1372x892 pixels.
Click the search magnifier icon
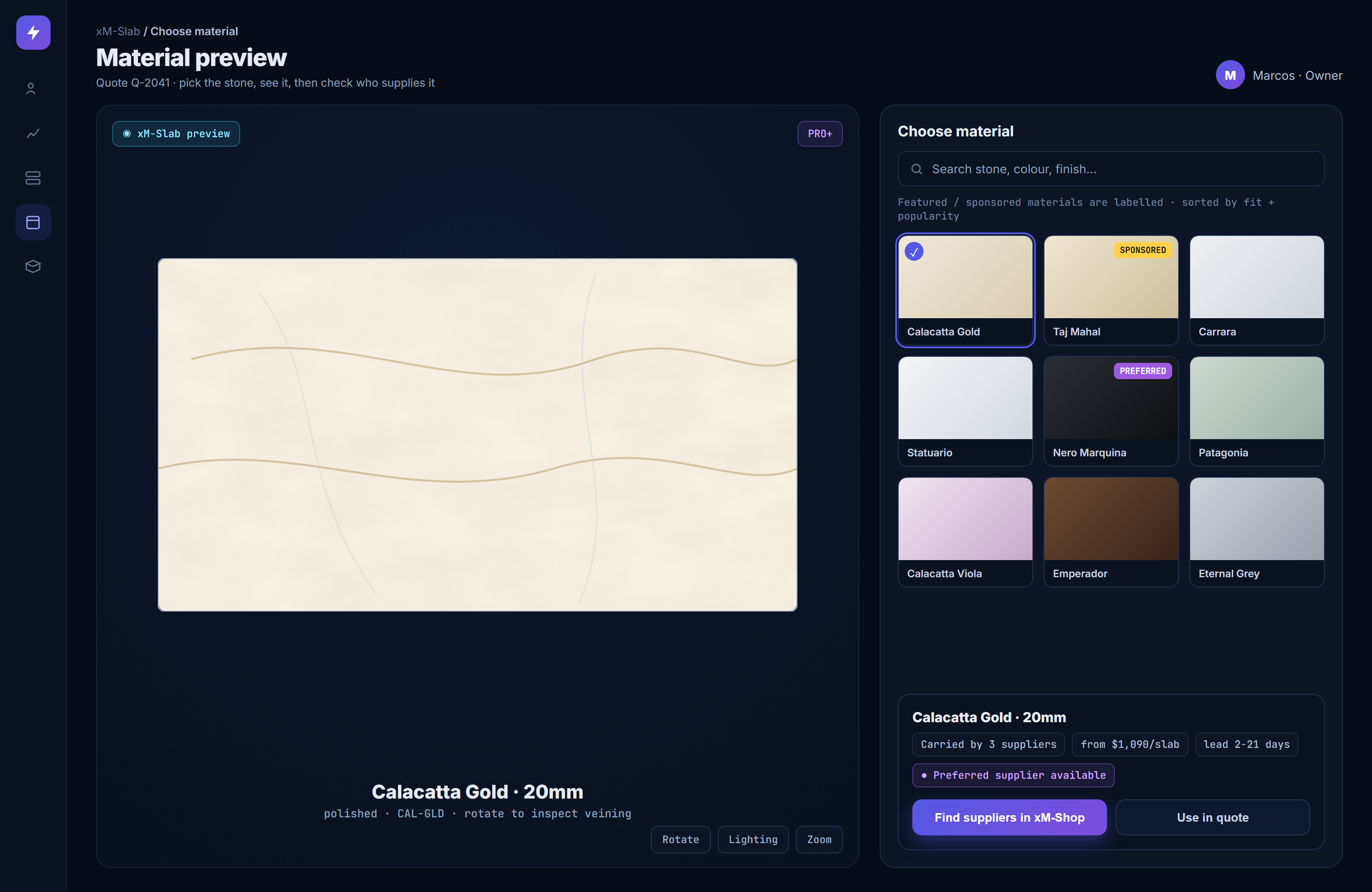pos(916,169)
